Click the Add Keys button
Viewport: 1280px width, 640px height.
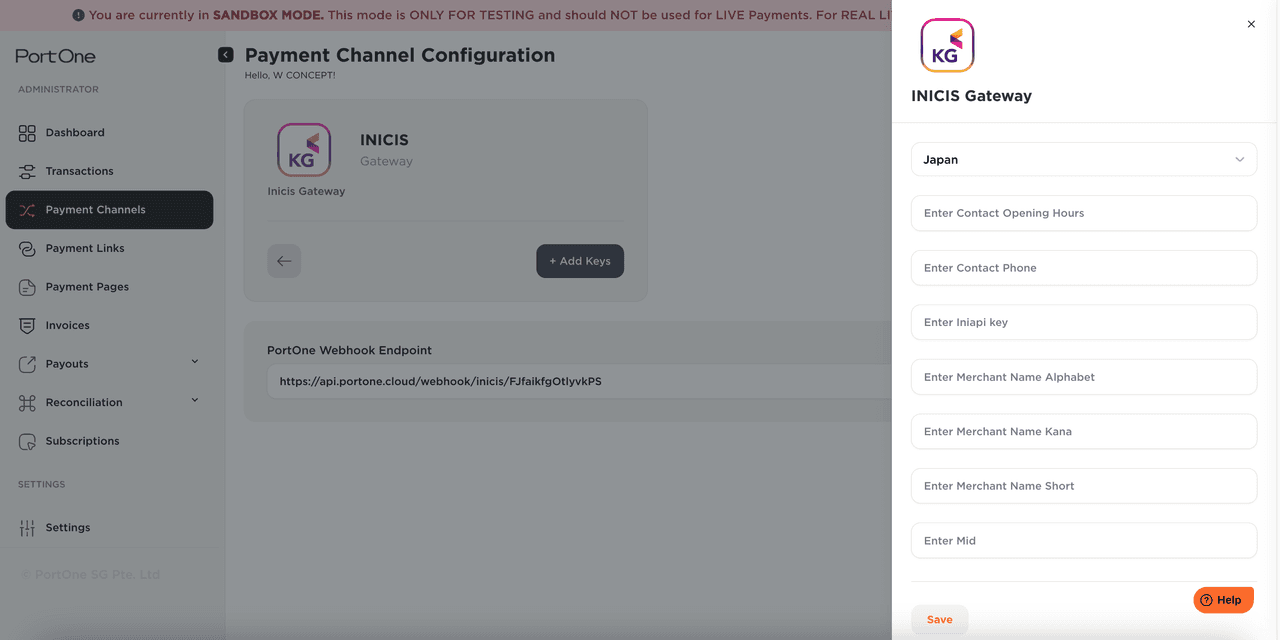(x=580, y=261)
